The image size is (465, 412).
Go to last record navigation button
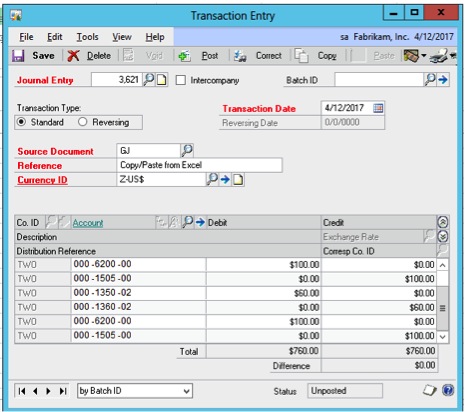(x=63, y=391)
